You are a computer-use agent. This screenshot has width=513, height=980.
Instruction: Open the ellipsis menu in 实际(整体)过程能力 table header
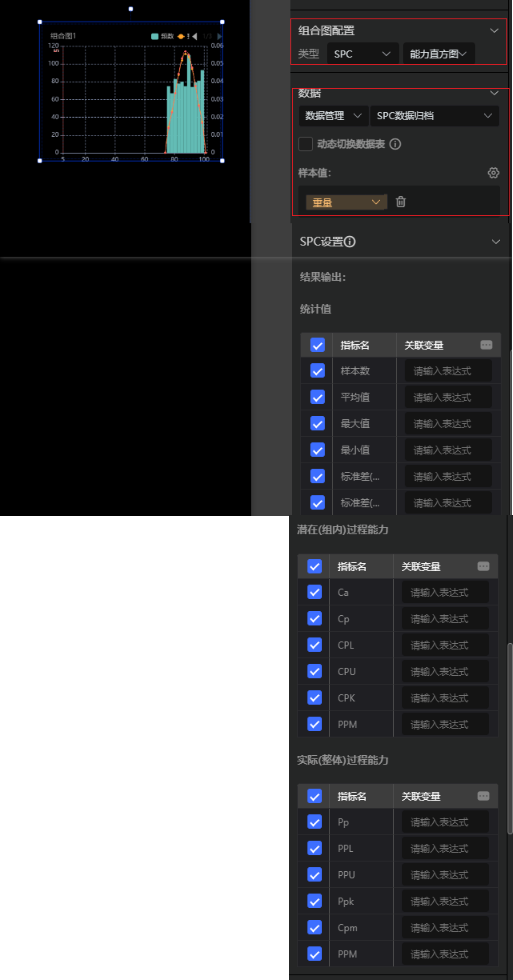(x=483, y=796)
